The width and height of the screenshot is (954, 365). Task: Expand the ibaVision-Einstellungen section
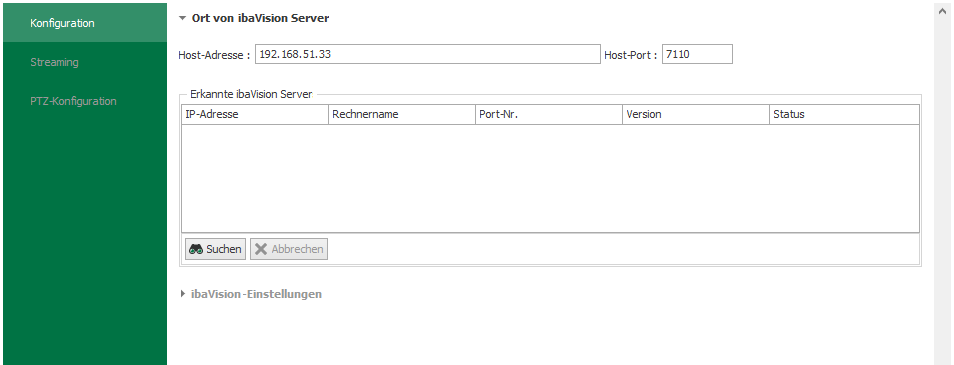pos(183,294)
